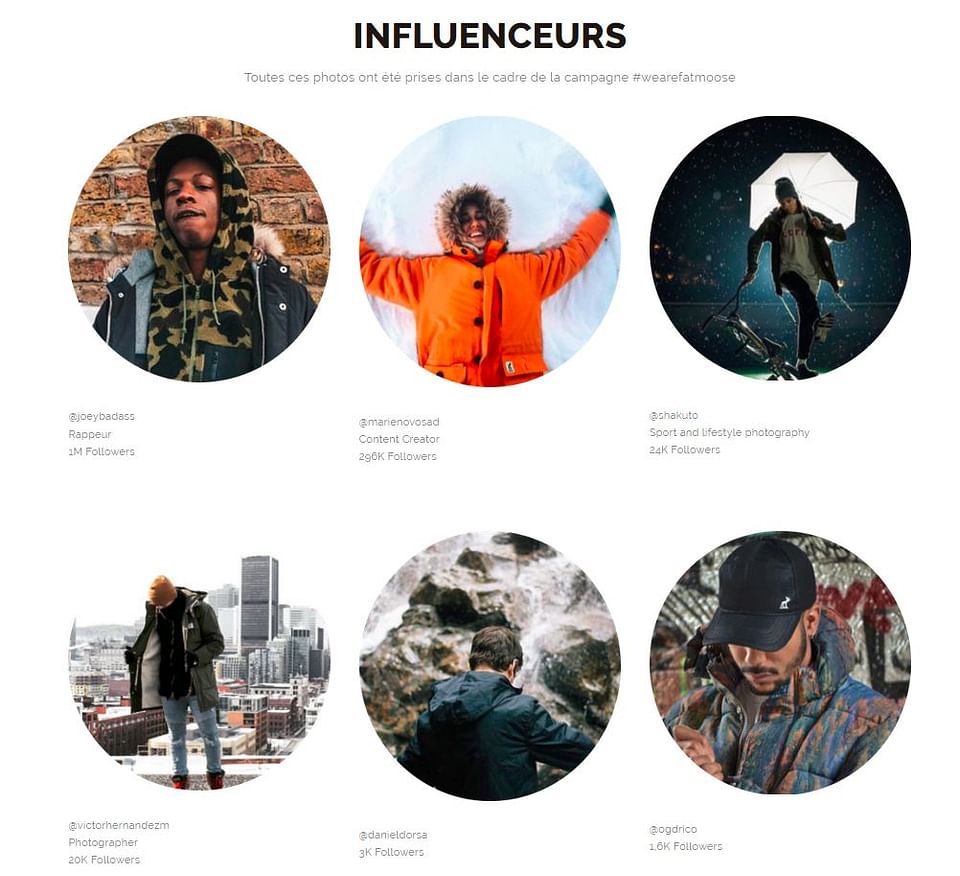Screen dimensions: 960x876
Task: Click the 1,6K Followers text
Action: (686, 847)
